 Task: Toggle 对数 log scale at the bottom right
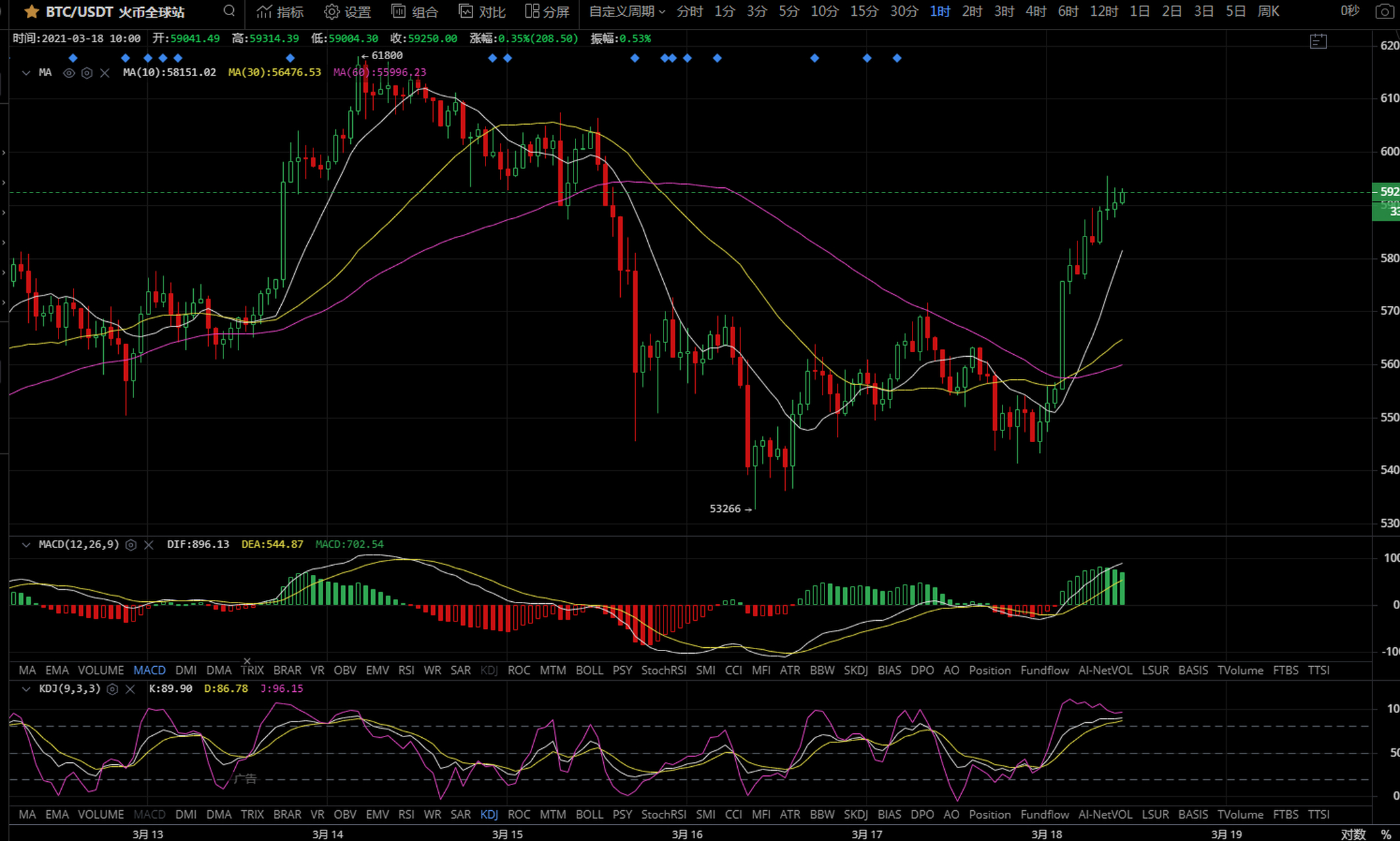[x=1353, y=834]
